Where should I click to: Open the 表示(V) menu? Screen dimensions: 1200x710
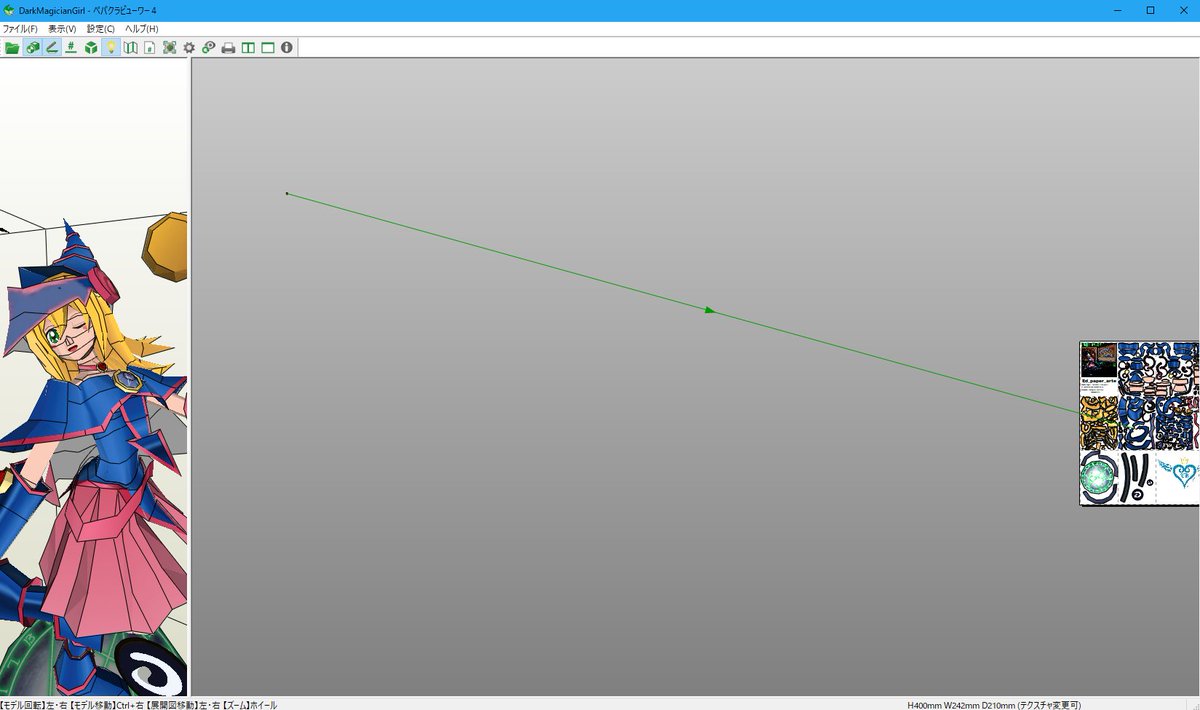[x=62, y=29]
